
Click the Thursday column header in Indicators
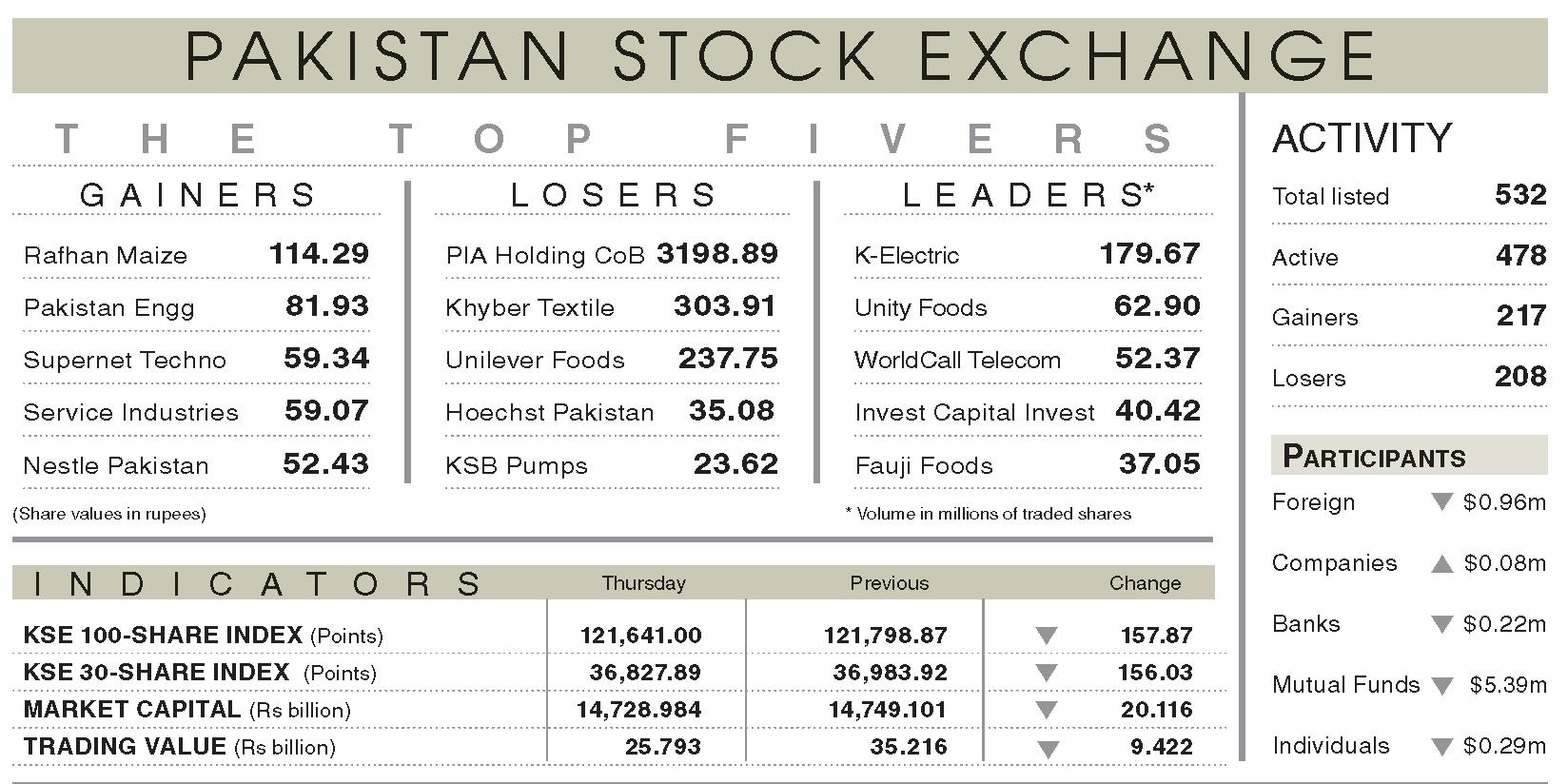pyautogui.click(x=643, y=583)
